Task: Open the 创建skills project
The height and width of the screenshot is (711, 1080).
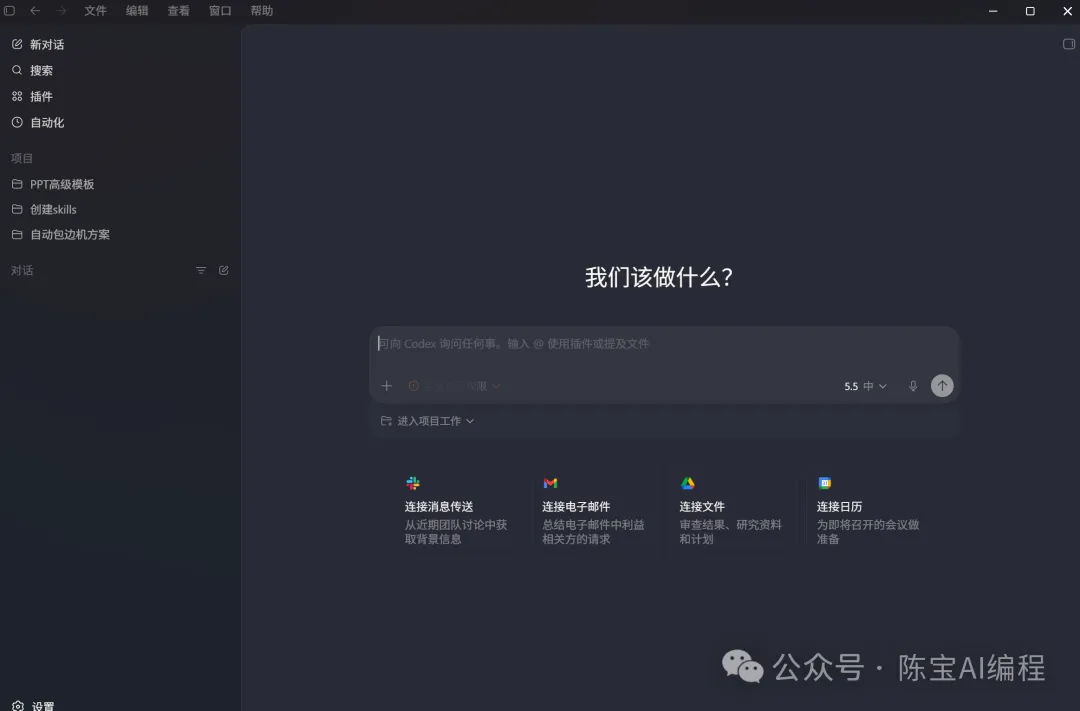Action: point(53,209)
